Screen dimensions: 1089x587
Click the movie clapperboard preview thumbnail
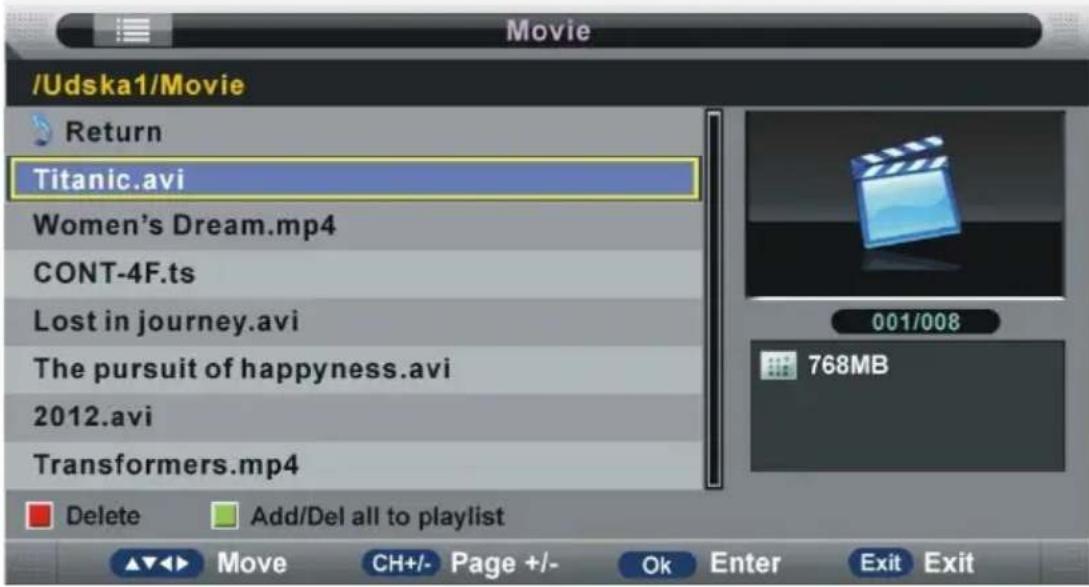coord(904,204)
